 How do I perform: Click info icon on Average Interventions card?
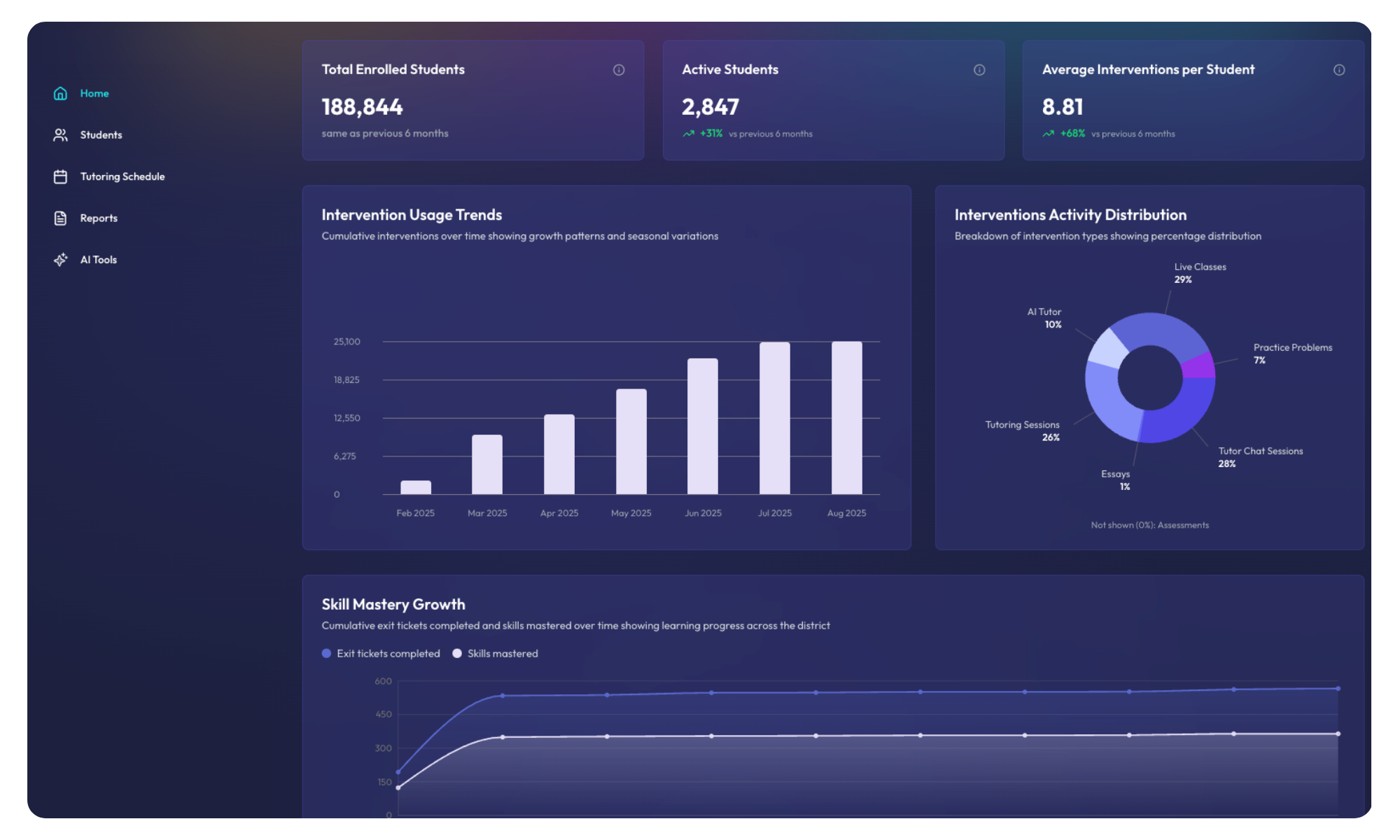(x=1339, y=70)
